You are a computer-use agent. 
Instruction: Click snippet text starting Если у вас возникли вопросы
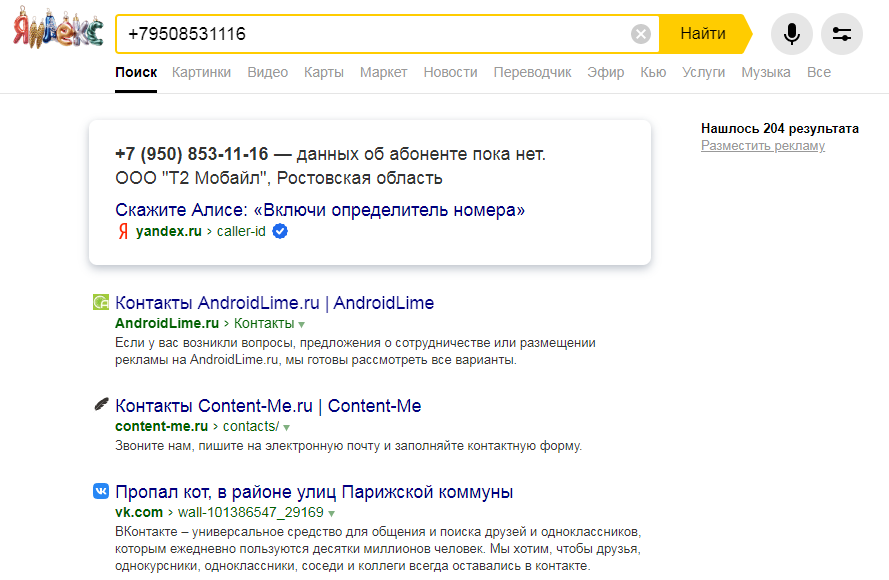click(x=355, y=351)
